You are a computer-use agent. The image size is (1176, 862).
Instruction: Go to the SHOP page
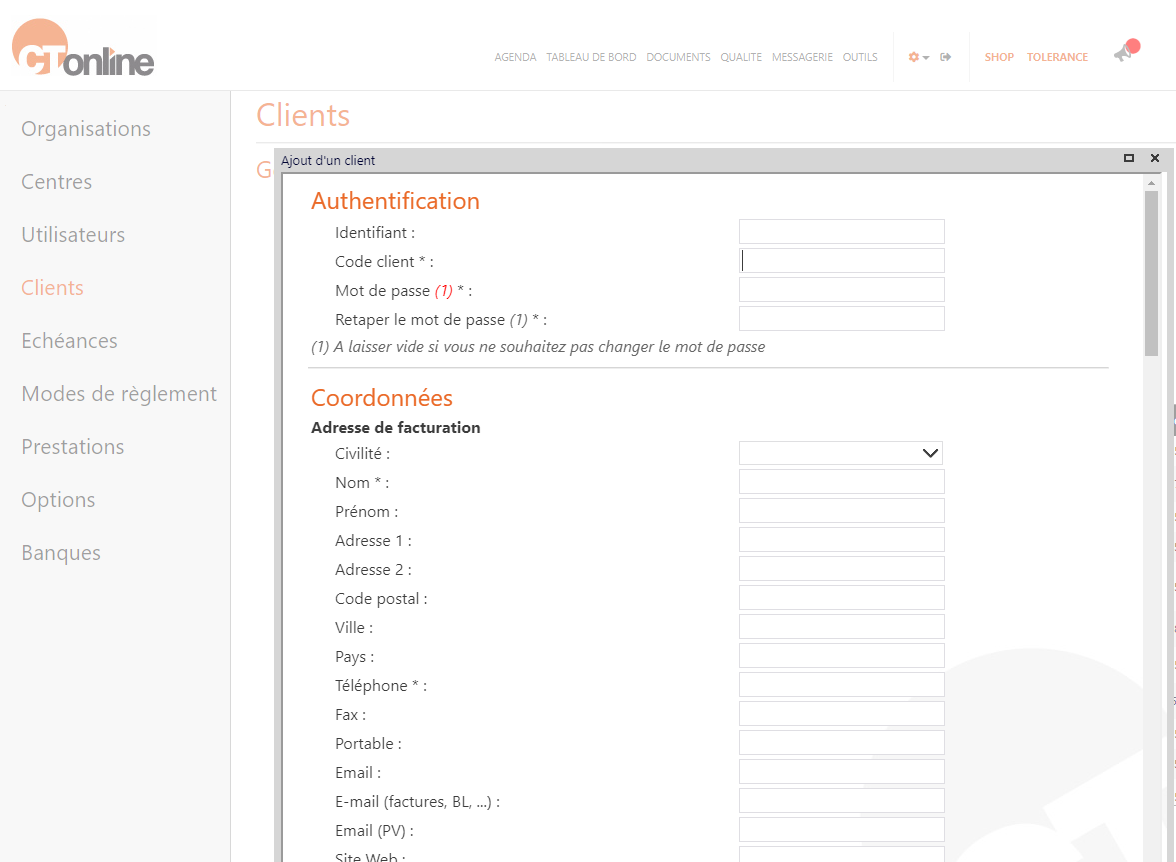pos(999,57)
